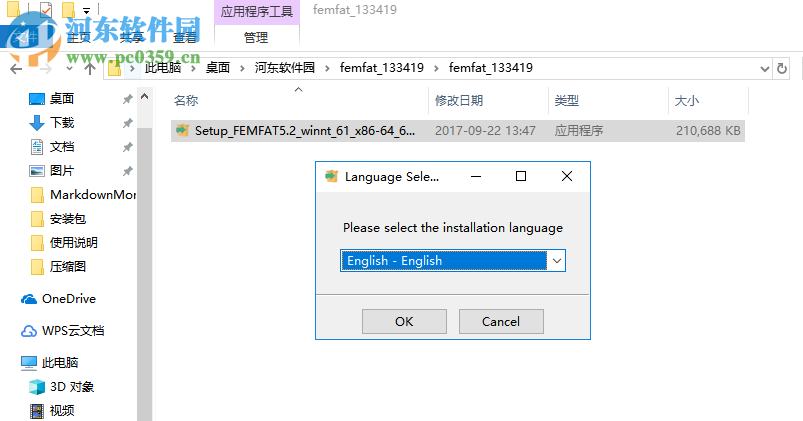Open 文档 in quick access sidebar
The width and height of the screenshot is (803, 421).
(x=62, y=146)
